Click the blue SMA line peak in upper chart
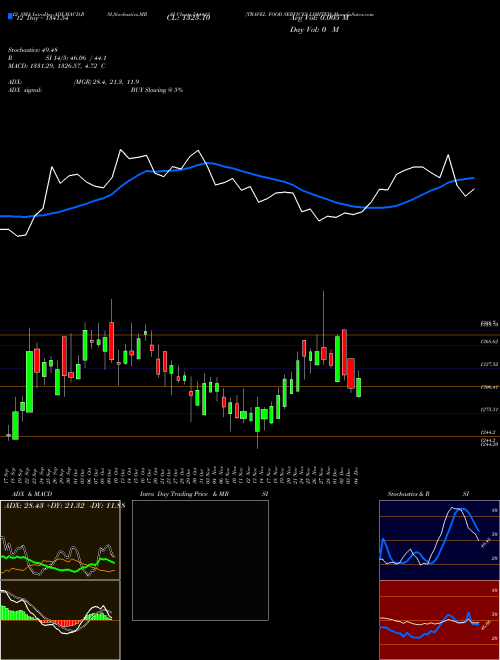This screenshot has width=500, height=660. pyautogui.click(x=209, y=163)
